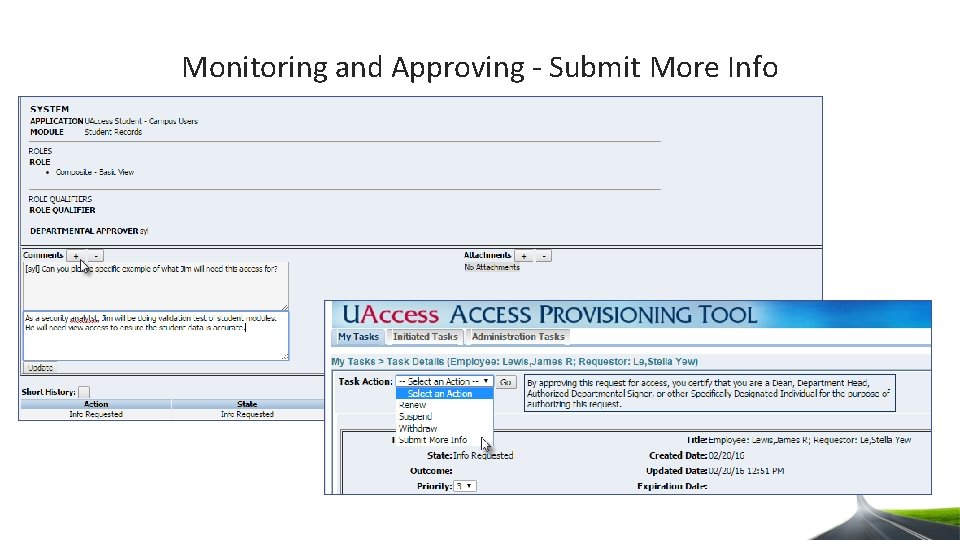Open the Priority dropdown
960x540 pixels.
click(x=465, y=486)
